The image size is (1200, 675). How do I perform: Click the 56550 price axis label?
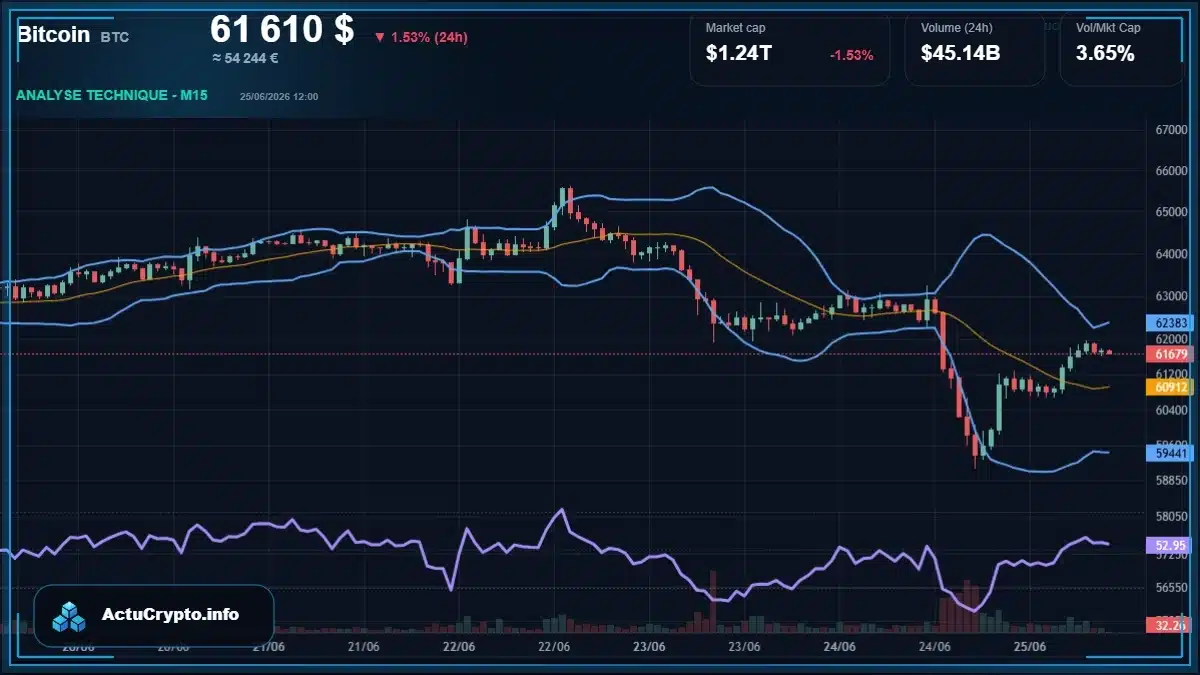(x=1170, y=588)
